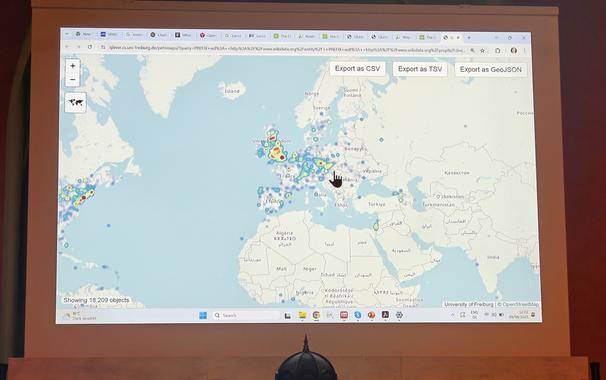Image resolution: width=606 pixels, height=380 pixels.
Task: Switch to the tab with red round favicon
Action: (208, 35)
